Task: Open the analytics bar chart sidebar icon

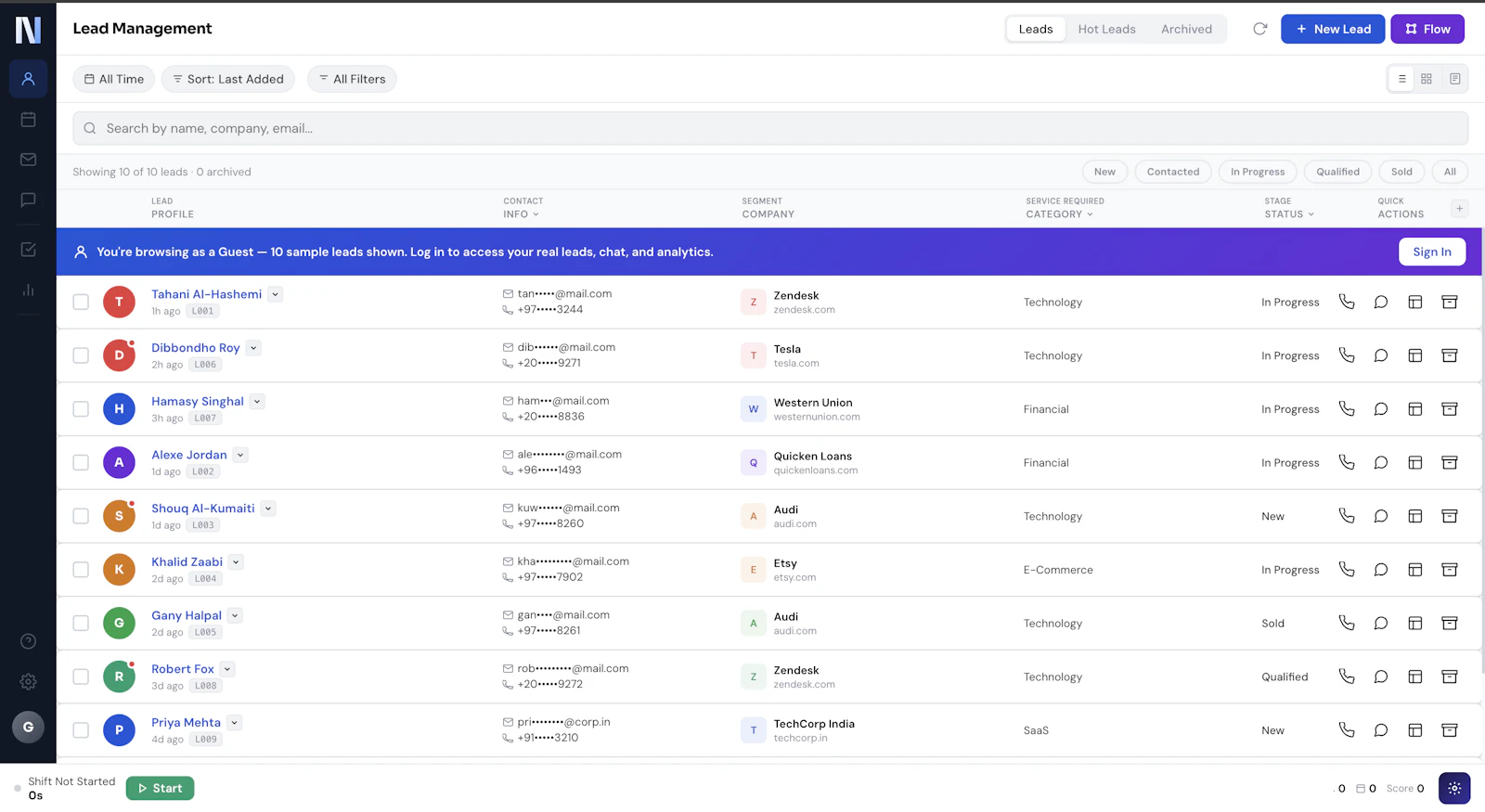Action: (28, 290)
